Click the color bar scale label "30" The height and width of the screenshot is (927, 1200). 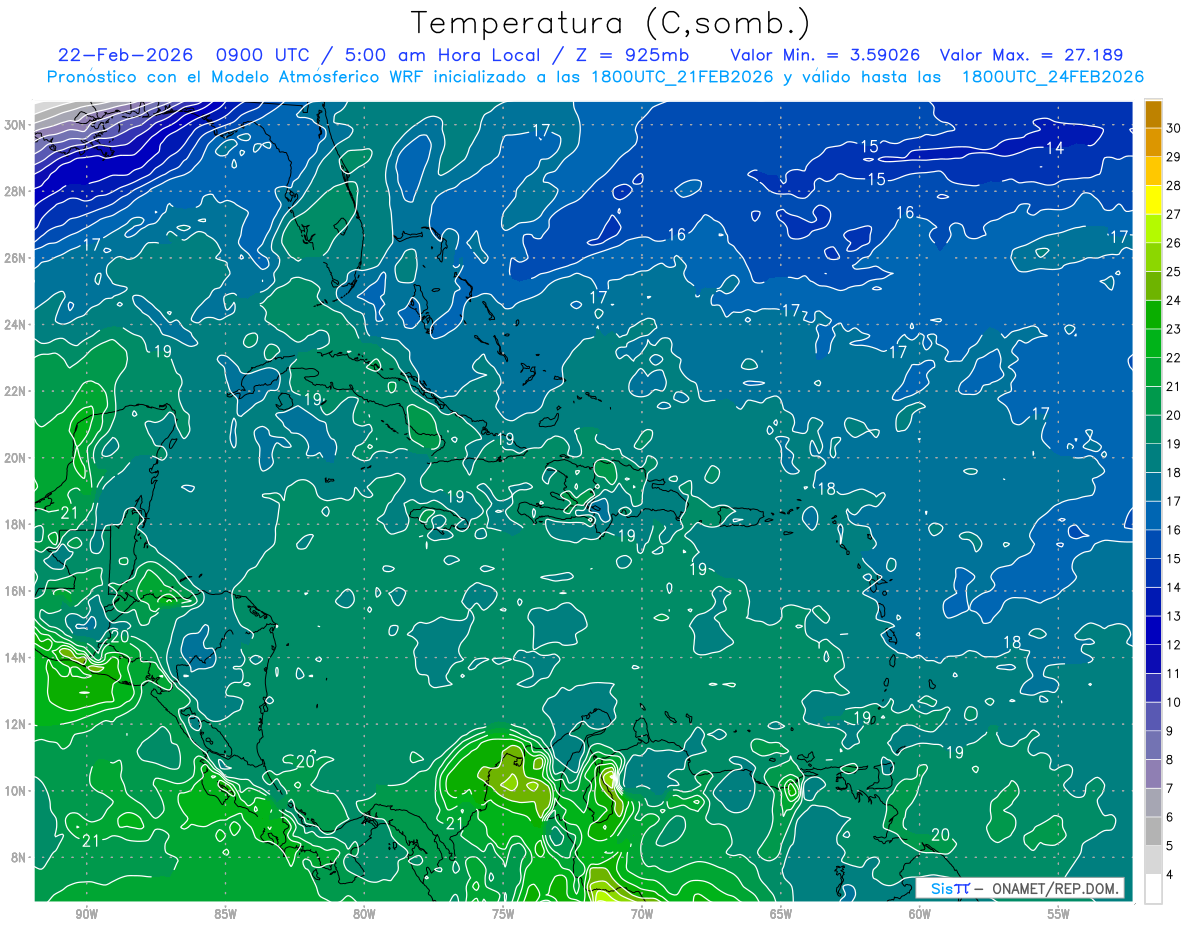point(1174,128)
